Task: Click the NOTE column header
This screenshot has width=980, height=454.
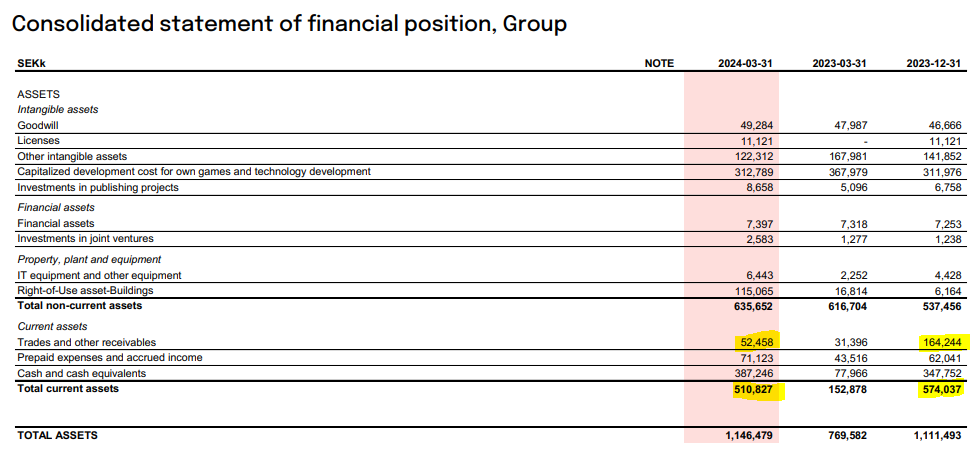Action: coord(659,63)
